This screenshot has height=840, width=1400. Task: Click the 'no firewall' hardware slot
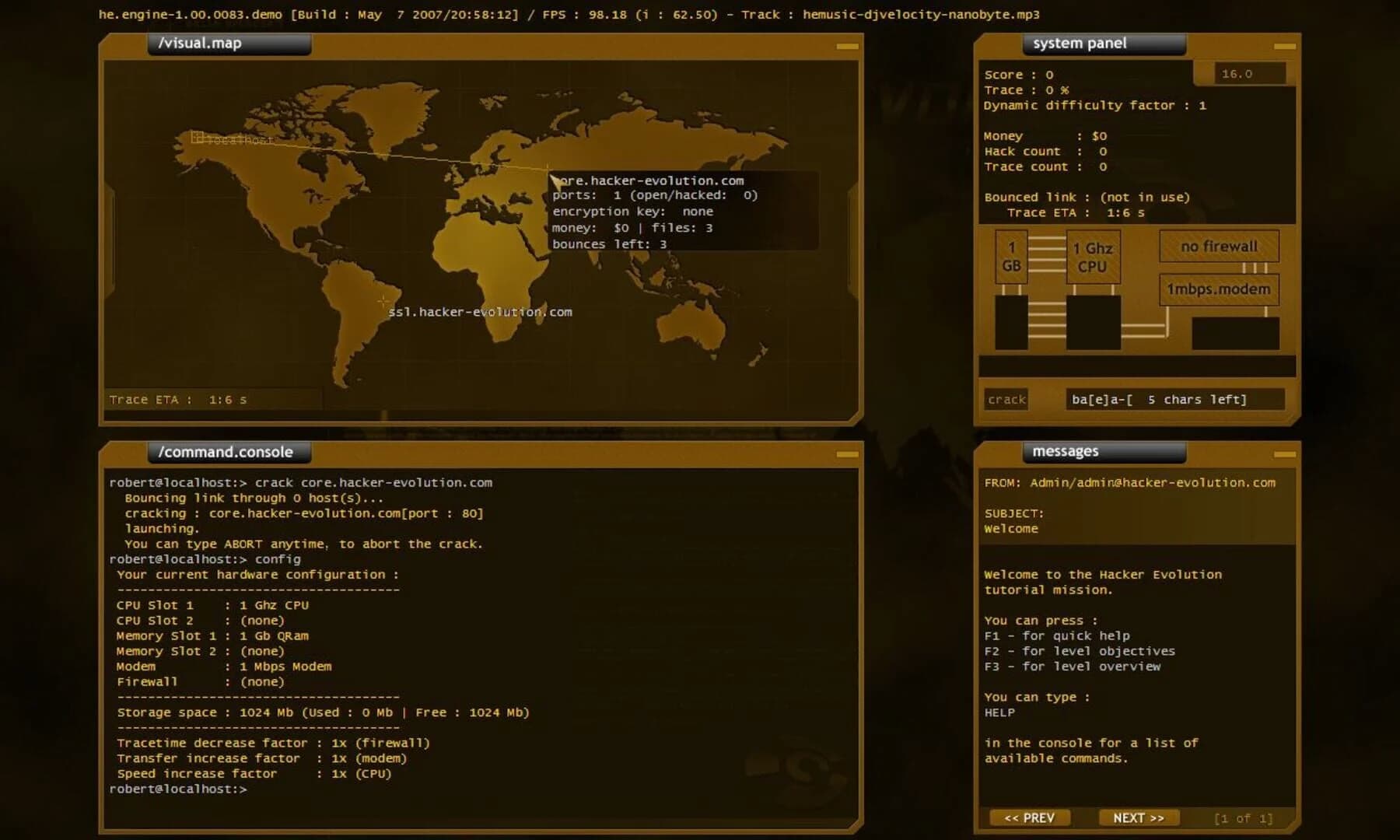[1219, 246]
